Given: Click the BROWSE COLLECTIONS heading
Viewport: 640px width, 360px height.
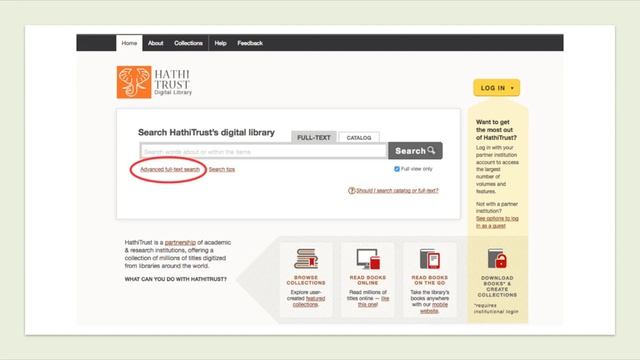Looking at the screenshot, I should coord(306,280).
